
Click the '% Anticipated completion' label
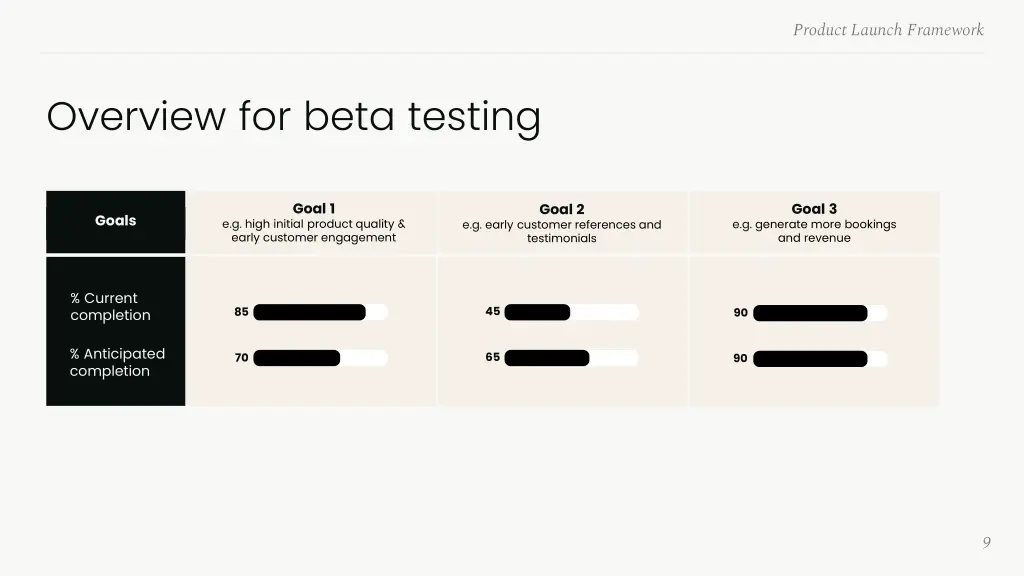[117, 362]
